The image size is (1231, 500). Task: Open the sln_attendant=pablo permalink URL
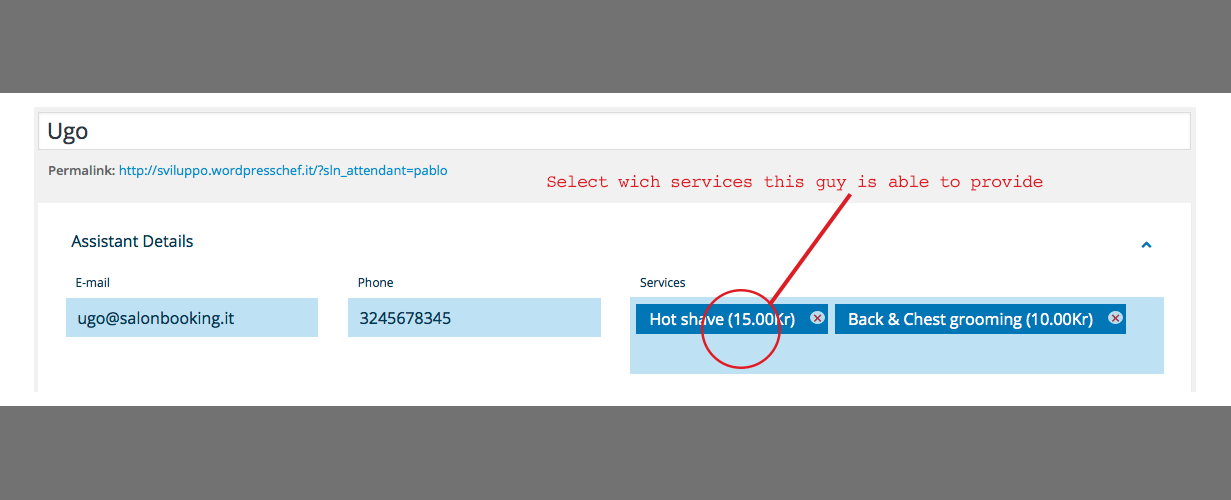[x=283, y=171]
